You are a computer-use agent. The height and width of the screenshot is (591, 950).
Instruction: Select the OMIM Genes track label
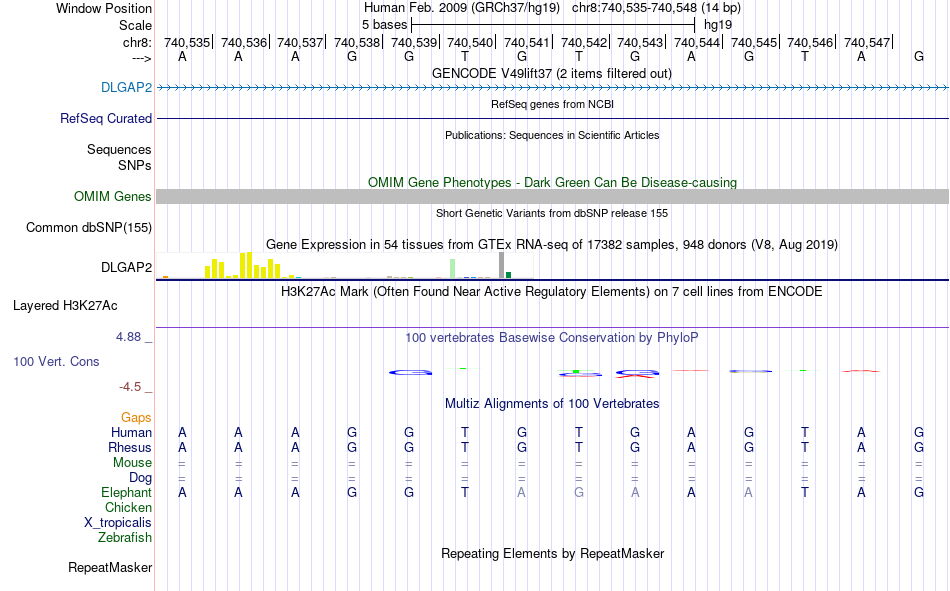click(112, 196)
